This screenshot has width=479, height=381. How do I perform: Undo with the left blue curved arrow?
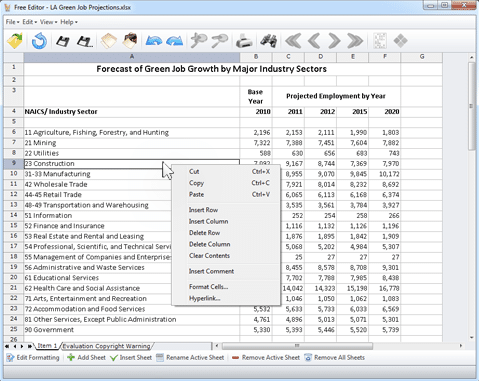pos(154,41)
